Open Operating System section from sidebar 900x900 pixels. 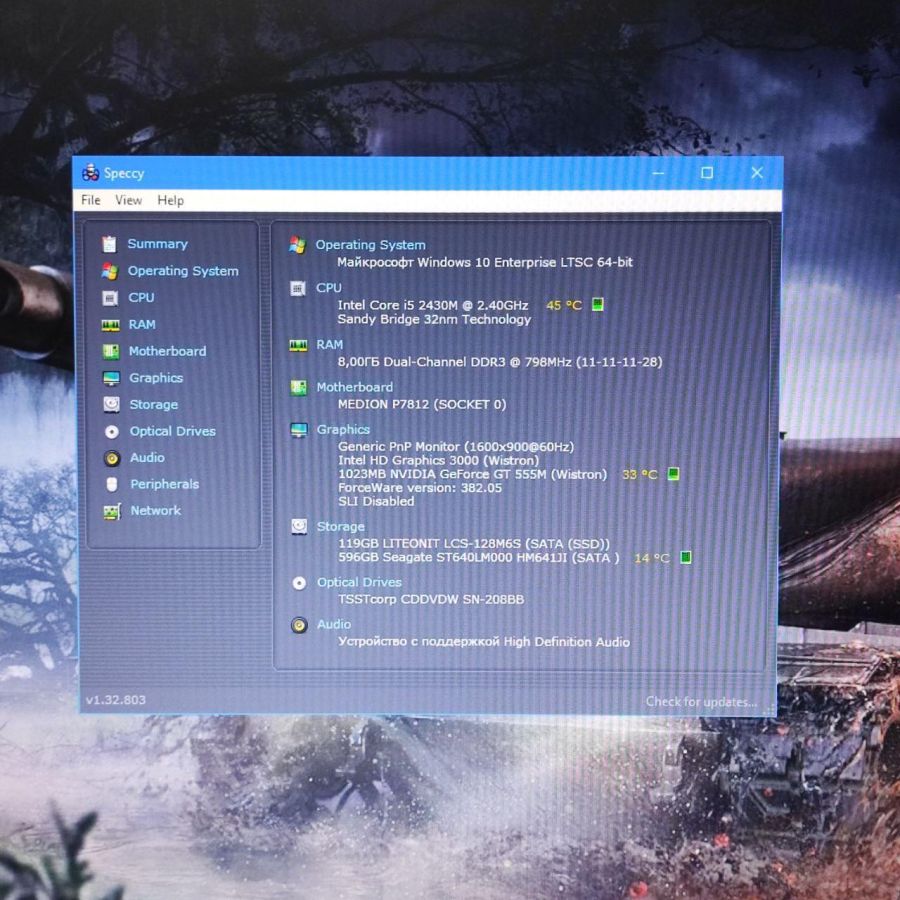click(x=183, y=271)
